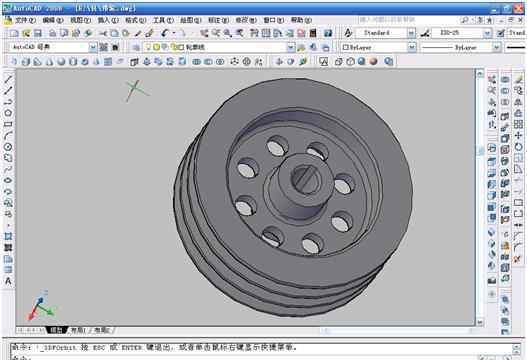Select the Line drawing tool
This screenshot has width=527, height=360.
click(8, 79)
